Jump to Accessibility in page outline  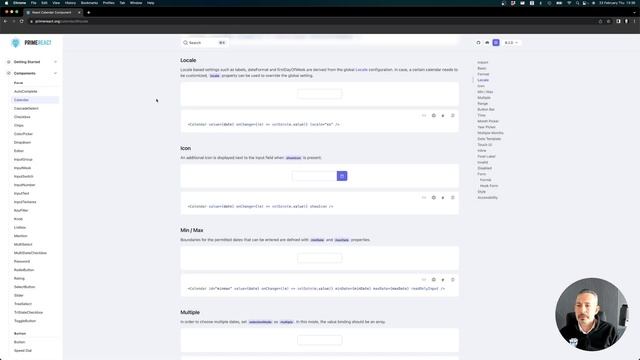tap(488, 198)
